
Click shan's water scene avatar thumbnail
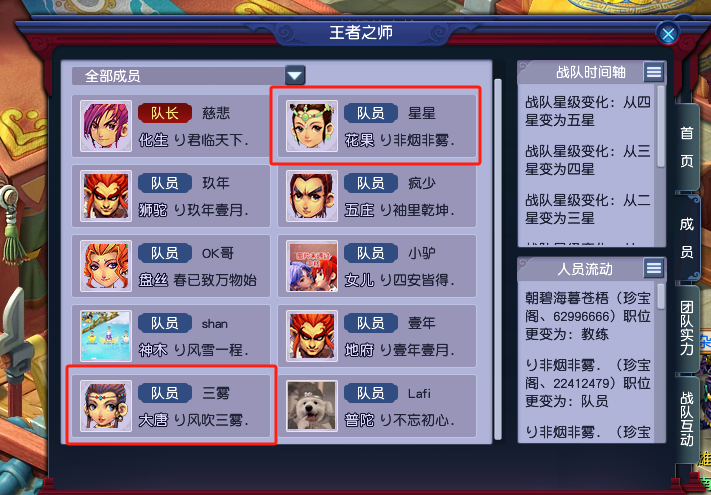pos(106,336)
